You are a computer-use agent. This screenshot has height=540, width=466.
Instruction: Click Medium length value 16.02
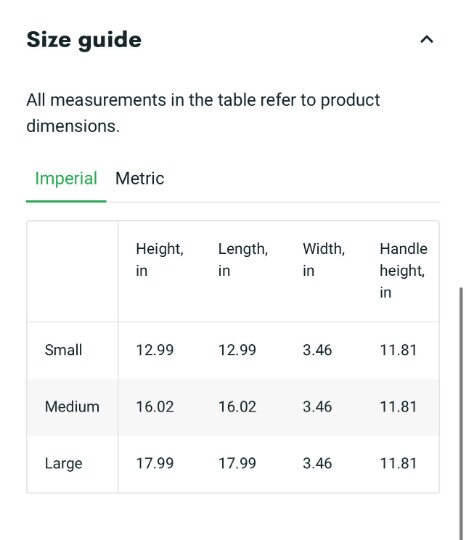[x=237, y=407]
